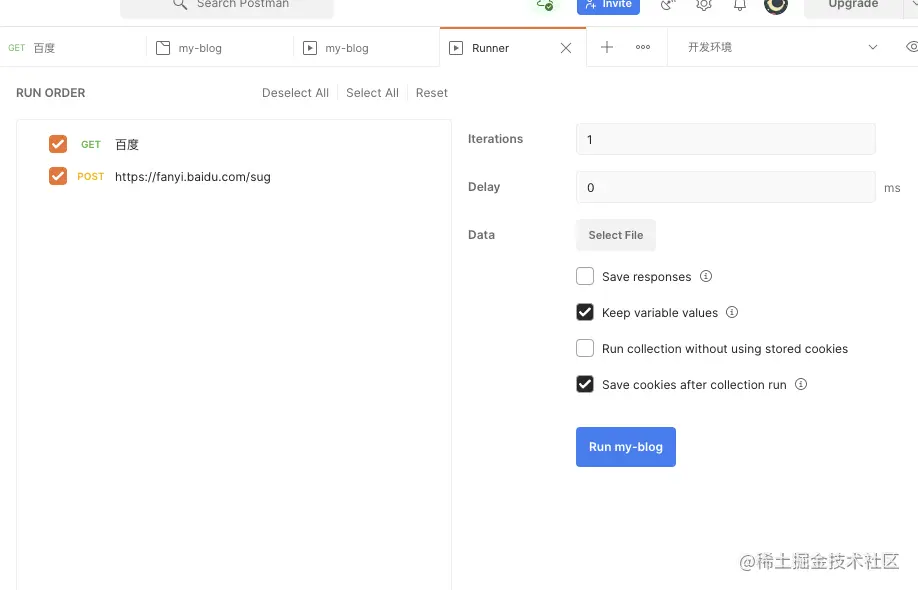
Task: Click the Invite button
Action: coord(608,5)
